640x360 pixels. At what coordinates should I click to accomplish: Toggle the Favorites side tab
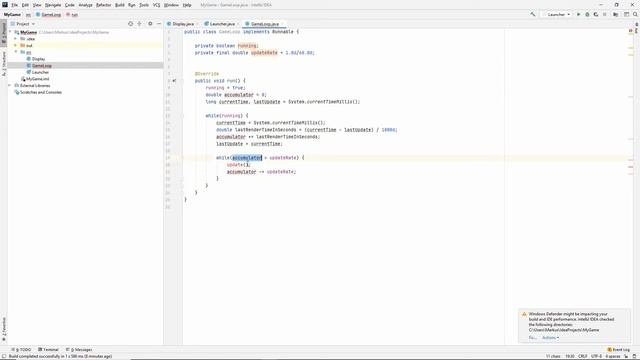coord(4,330)
